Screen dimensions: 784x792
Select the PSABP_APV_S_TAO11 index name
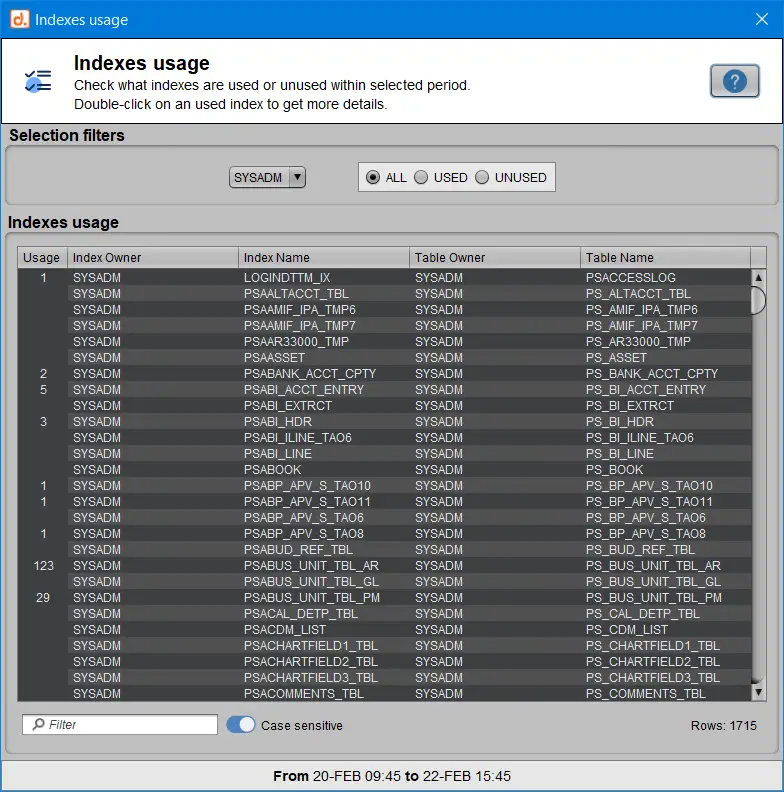coord(307,502)
